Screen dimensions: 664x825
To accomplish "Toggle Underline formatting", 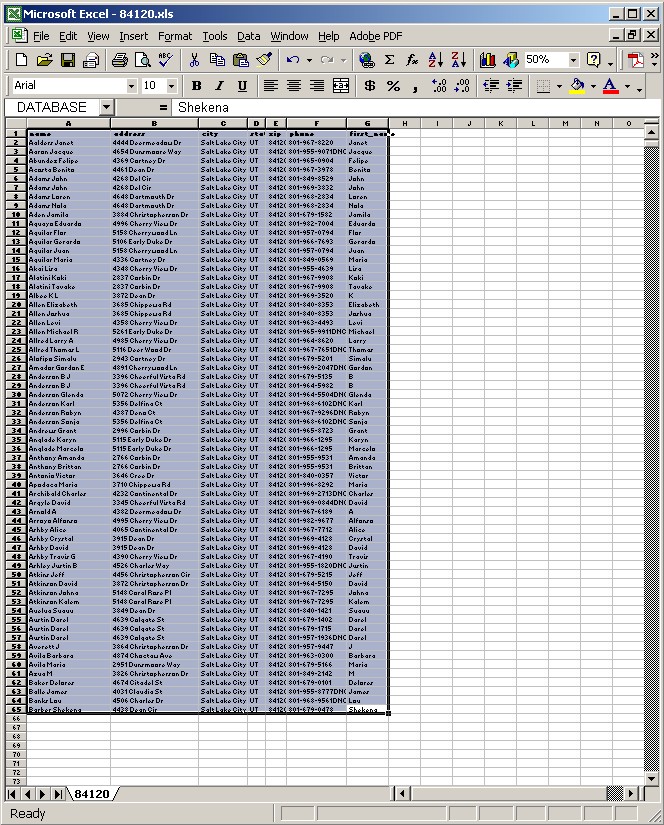I will [242, 86].
